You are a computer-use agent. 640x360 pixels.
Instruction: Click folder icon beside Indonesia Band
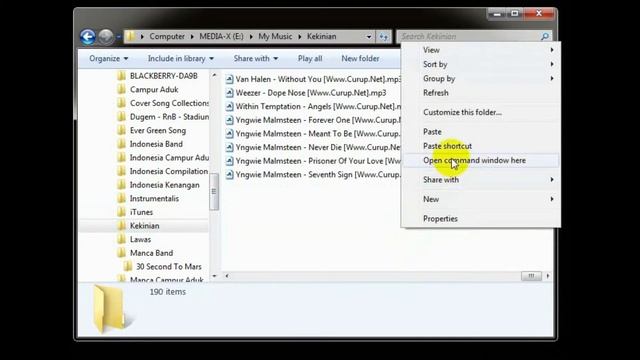(121, 144)
